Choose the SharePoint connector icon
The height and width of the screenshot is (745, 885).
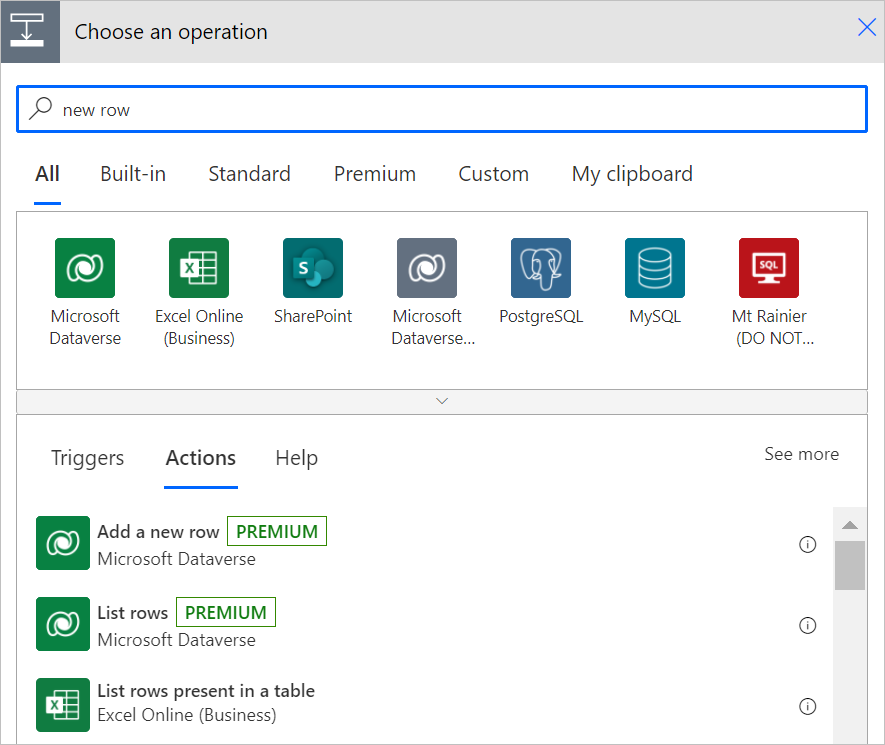[313, 267]
